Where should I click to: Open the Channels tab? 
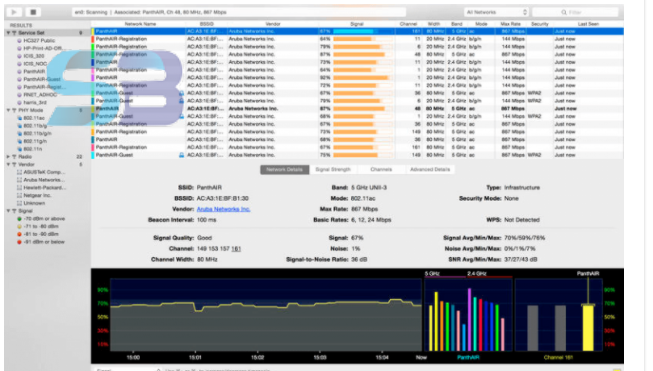(x=381, y=169)
